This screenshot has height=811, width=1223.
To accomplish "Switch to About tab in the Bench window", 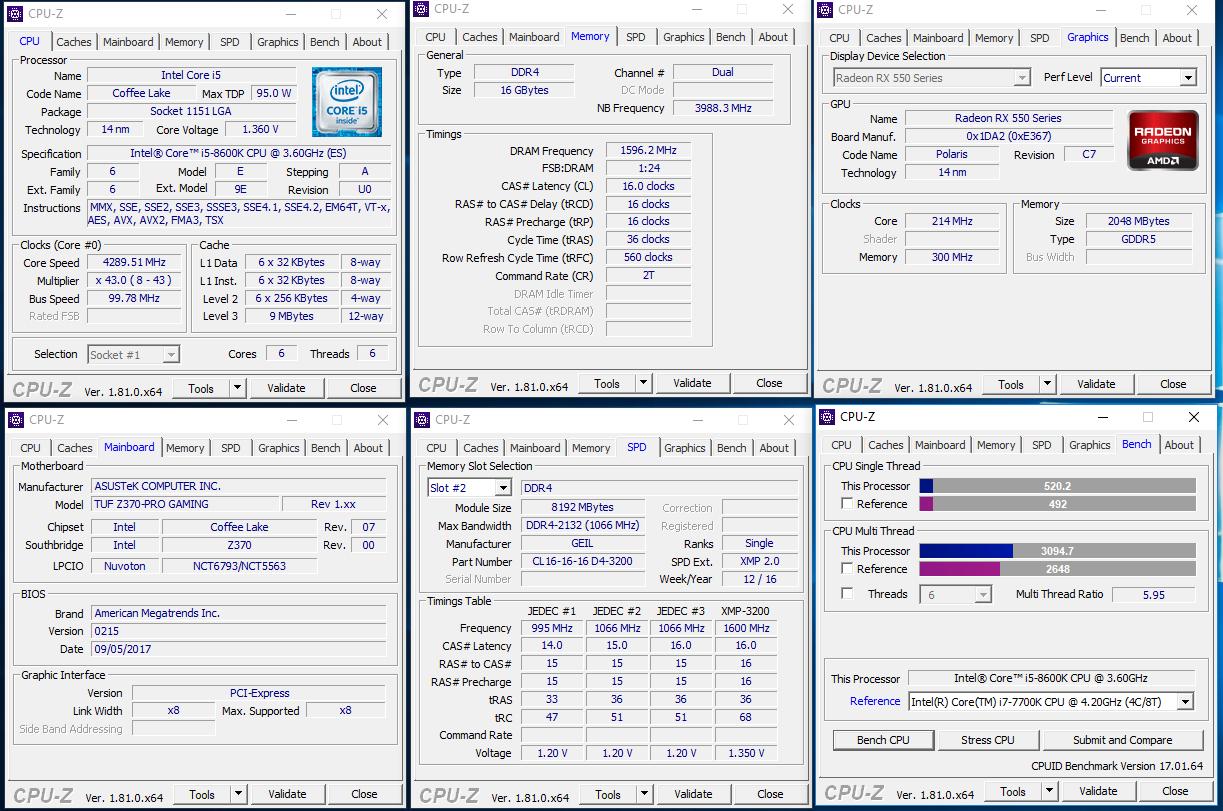I will (1179, 445).
